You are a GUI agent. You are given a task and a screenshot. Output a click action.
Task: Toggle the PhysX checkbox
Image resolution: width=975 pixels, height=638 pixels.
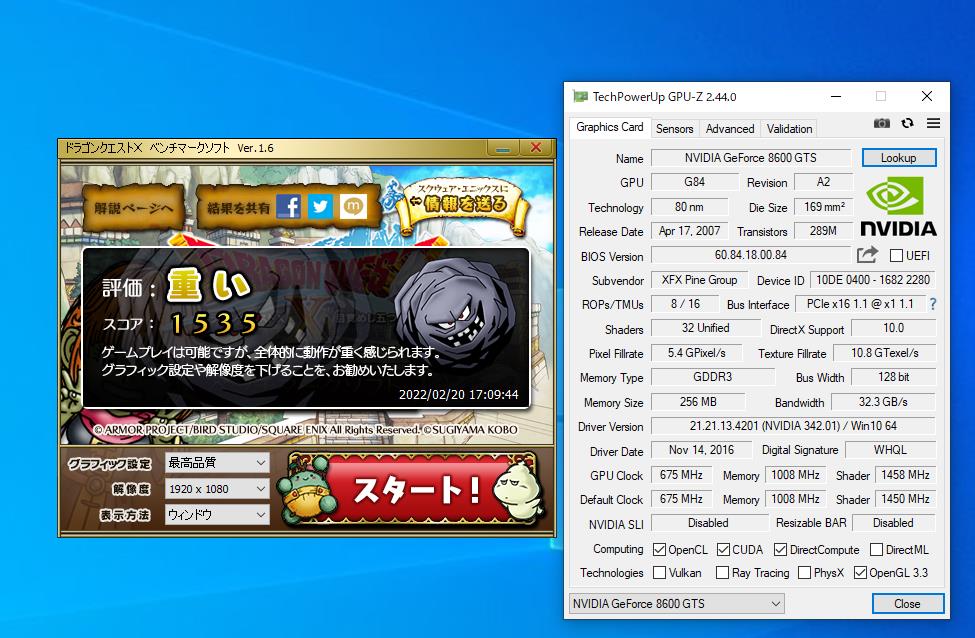(x=804, y=573)
